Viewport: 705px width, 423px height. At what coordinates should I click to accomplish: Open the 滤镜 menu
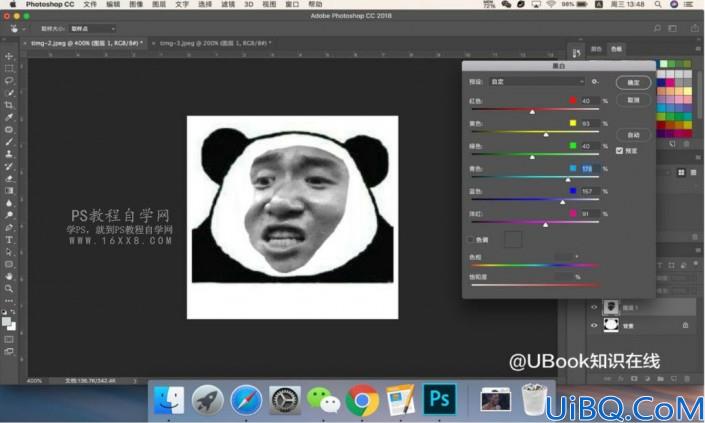[x=228, y=4]
